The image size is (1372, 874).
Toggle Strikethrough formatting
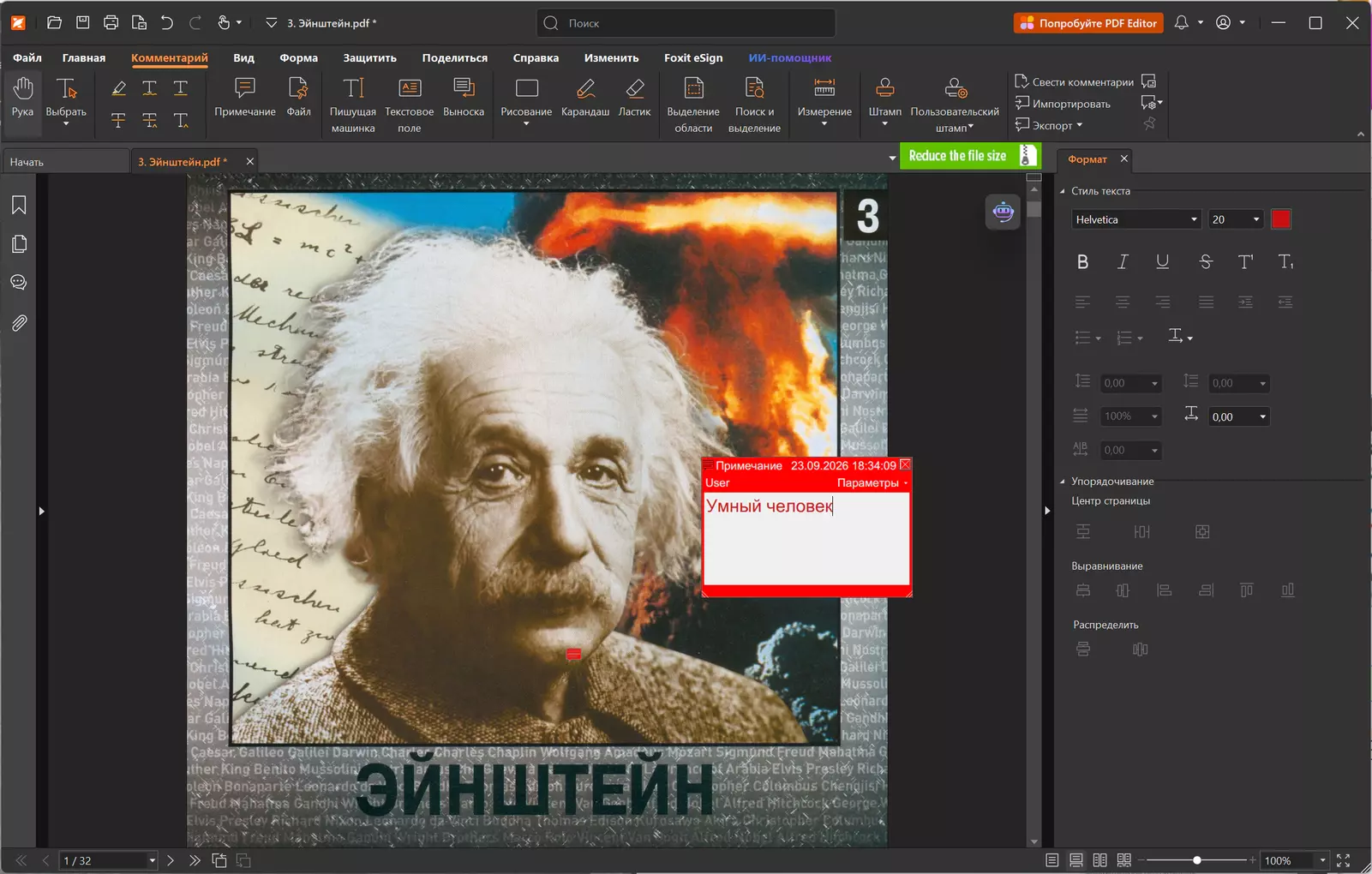point(1205,262)
